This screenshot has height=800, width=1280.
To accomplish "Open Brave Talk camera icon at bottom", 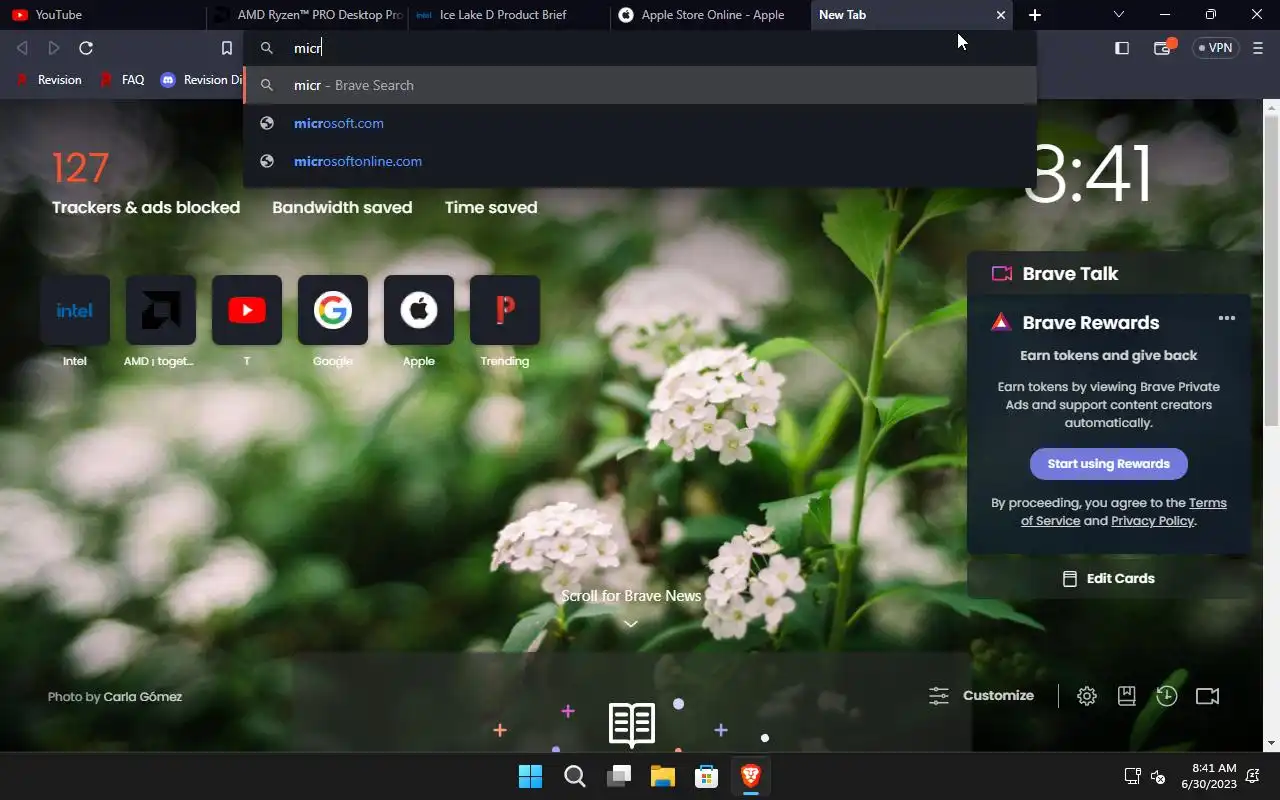I will pyautogui.click(x=1207, y=696).
